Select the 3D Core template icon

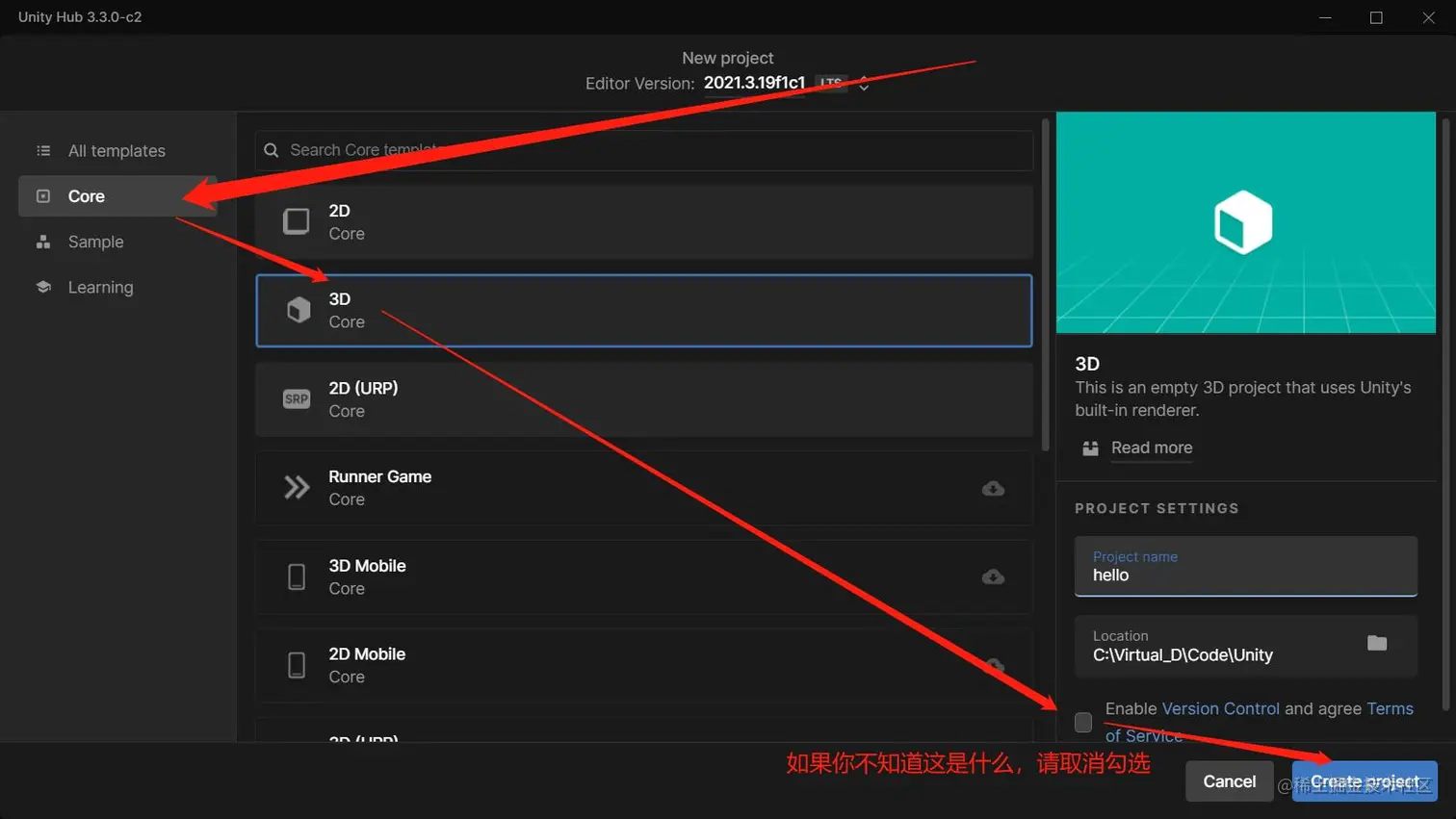tap(296, 310)
